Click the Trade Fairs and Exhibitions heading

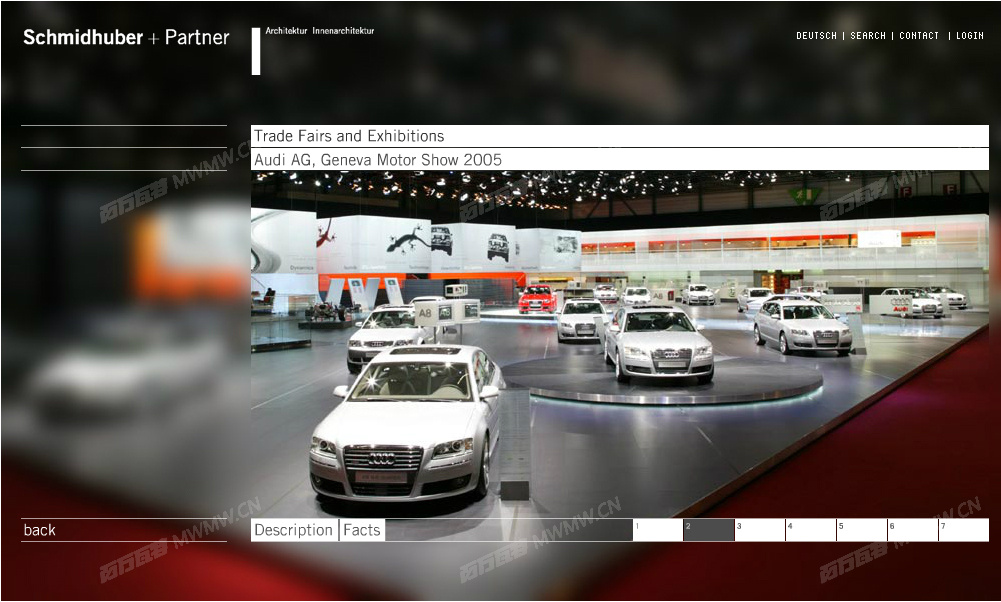tap(349, 136)
